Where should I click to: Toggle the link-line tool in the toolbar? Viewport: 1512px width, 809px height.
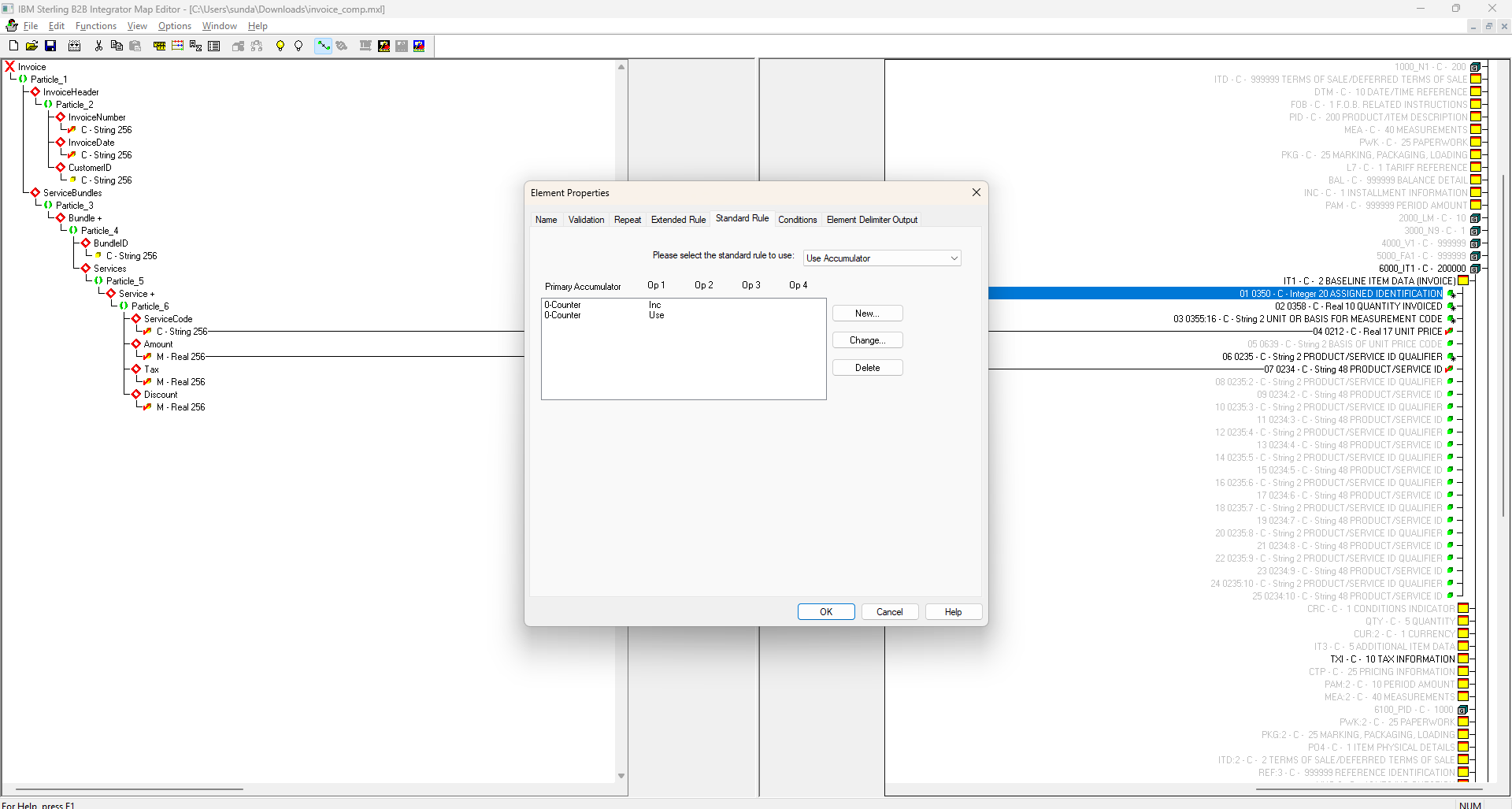coord(324,46)
